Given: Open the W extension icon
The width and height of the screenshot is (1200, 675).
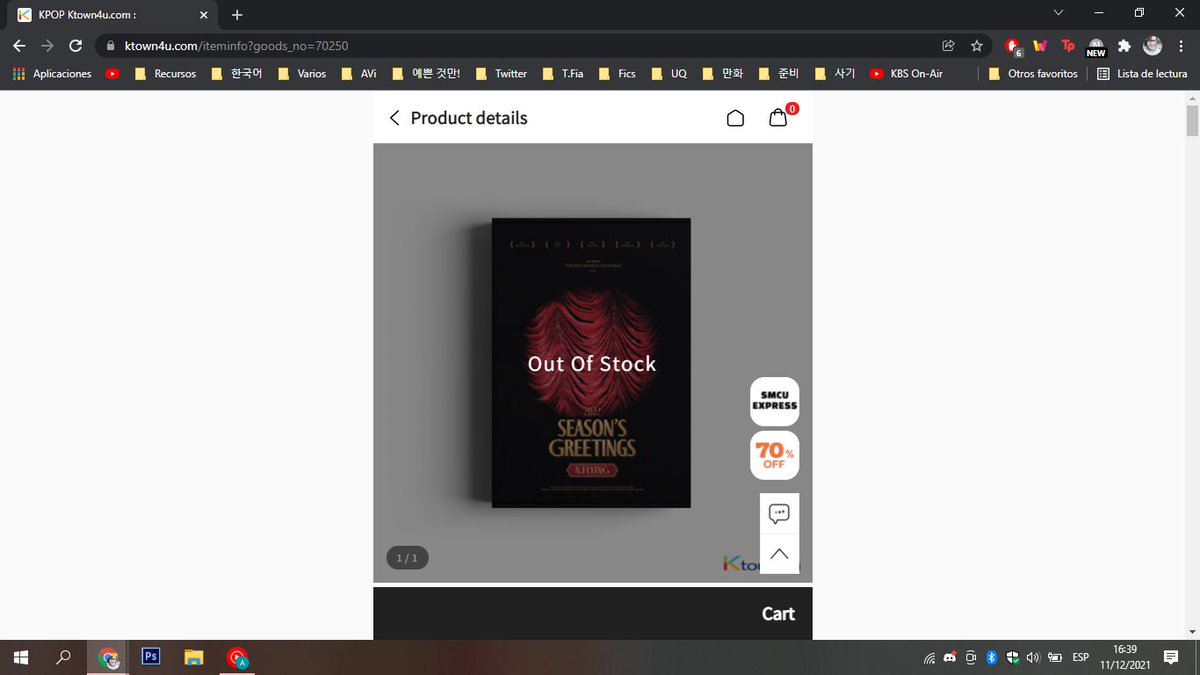Looking at the screenshot, I should 1040,46.
